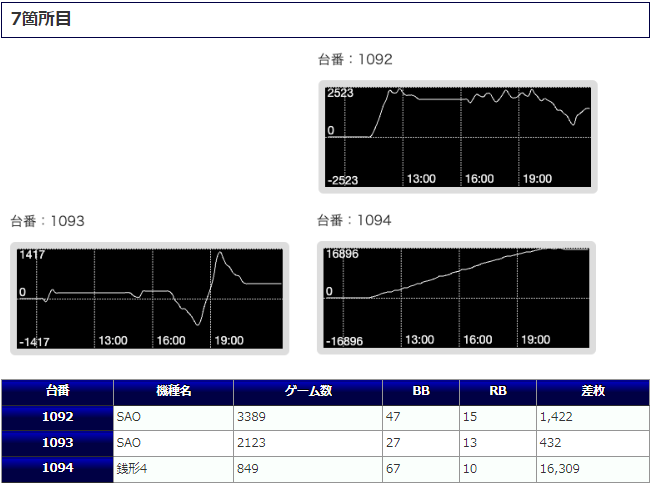Click the 16:00 time label on graph 1093
This screenshot has width=652, height=490.
(x=171, y=341)
